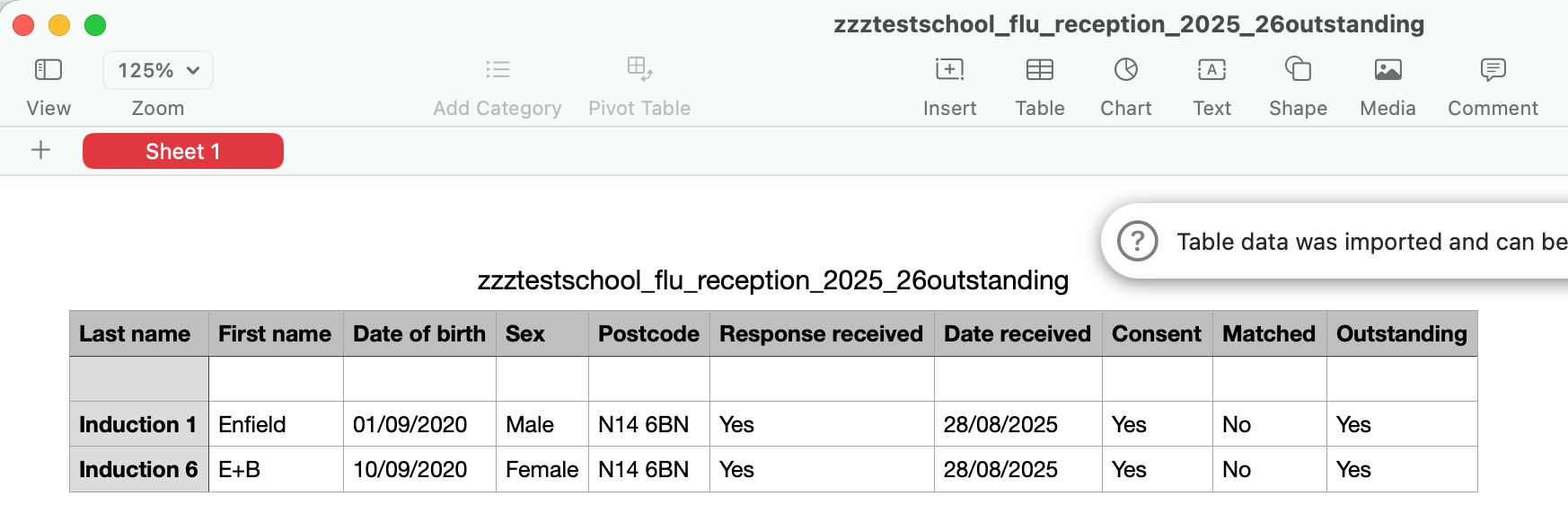Click the Add Category icon

[498, 70]
